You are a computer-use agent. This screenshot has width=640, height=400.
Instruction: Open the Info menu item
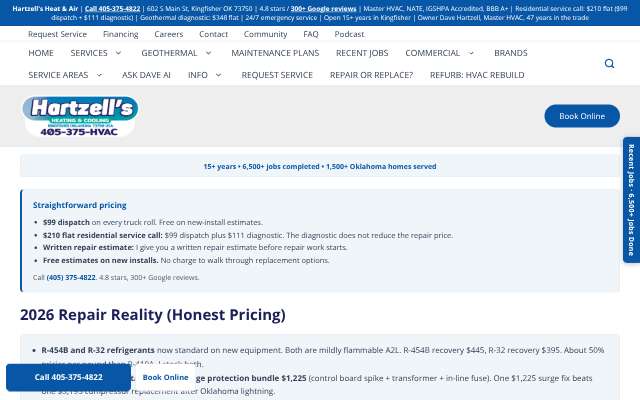(x=198, y=75)
